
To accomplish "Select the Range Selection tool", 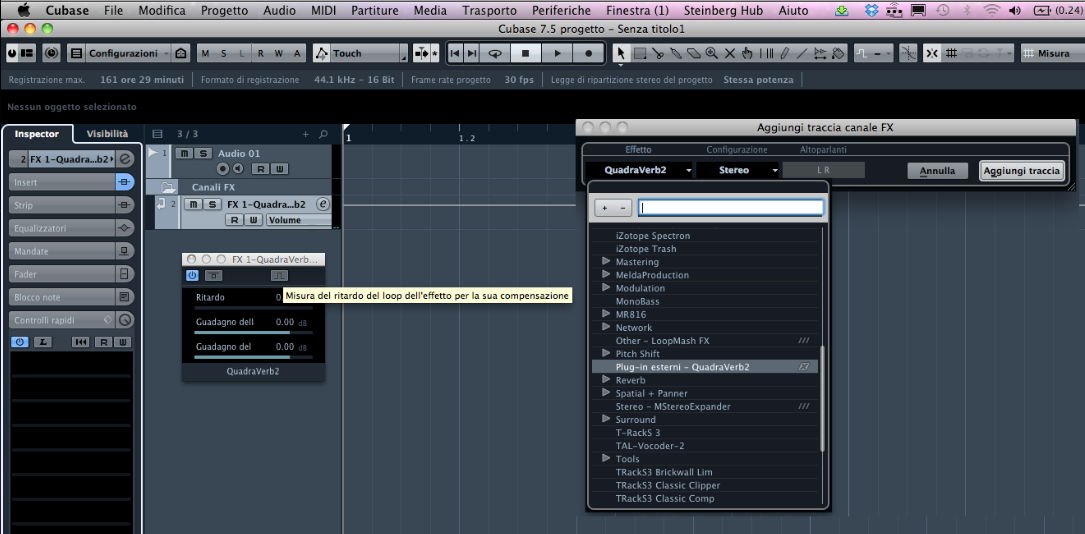I will [x=639, y=53].
